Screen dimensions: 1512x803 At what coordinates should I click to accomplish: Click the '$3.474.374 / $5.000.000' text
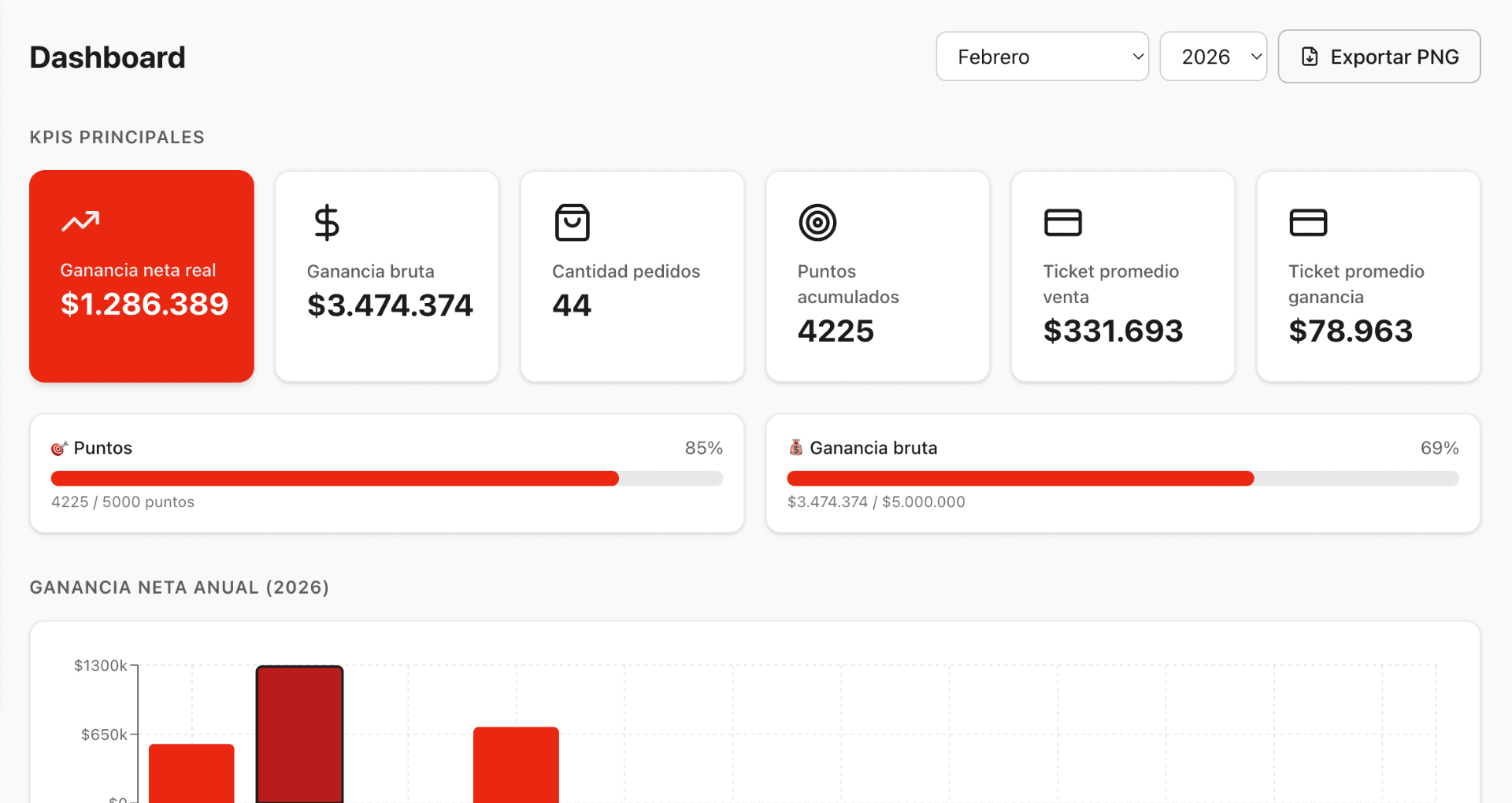click(x=876, y=502)
